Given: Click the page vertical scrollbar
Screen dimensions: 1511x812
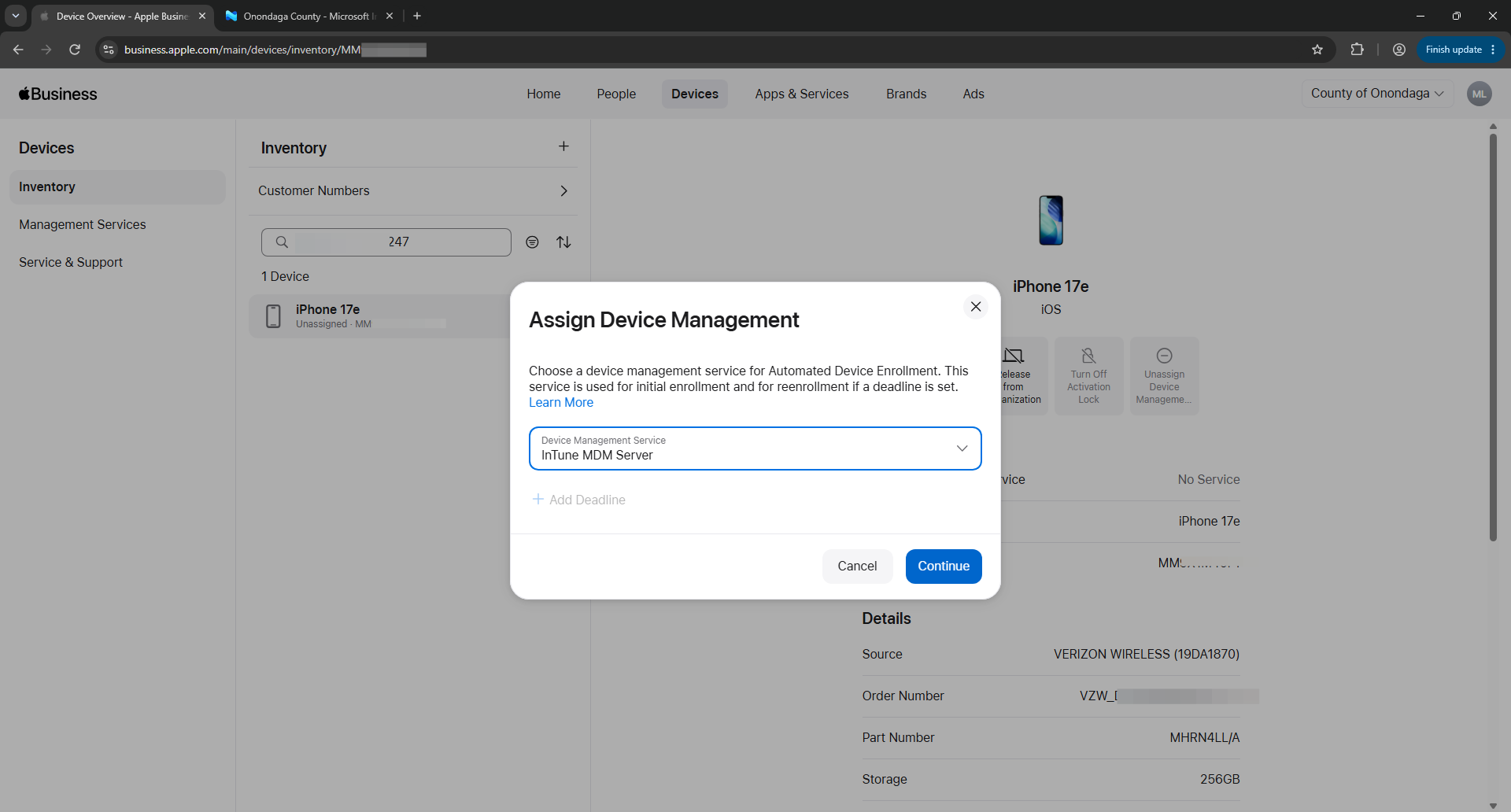Looking at the screenshot, I should coord(1493,337).
